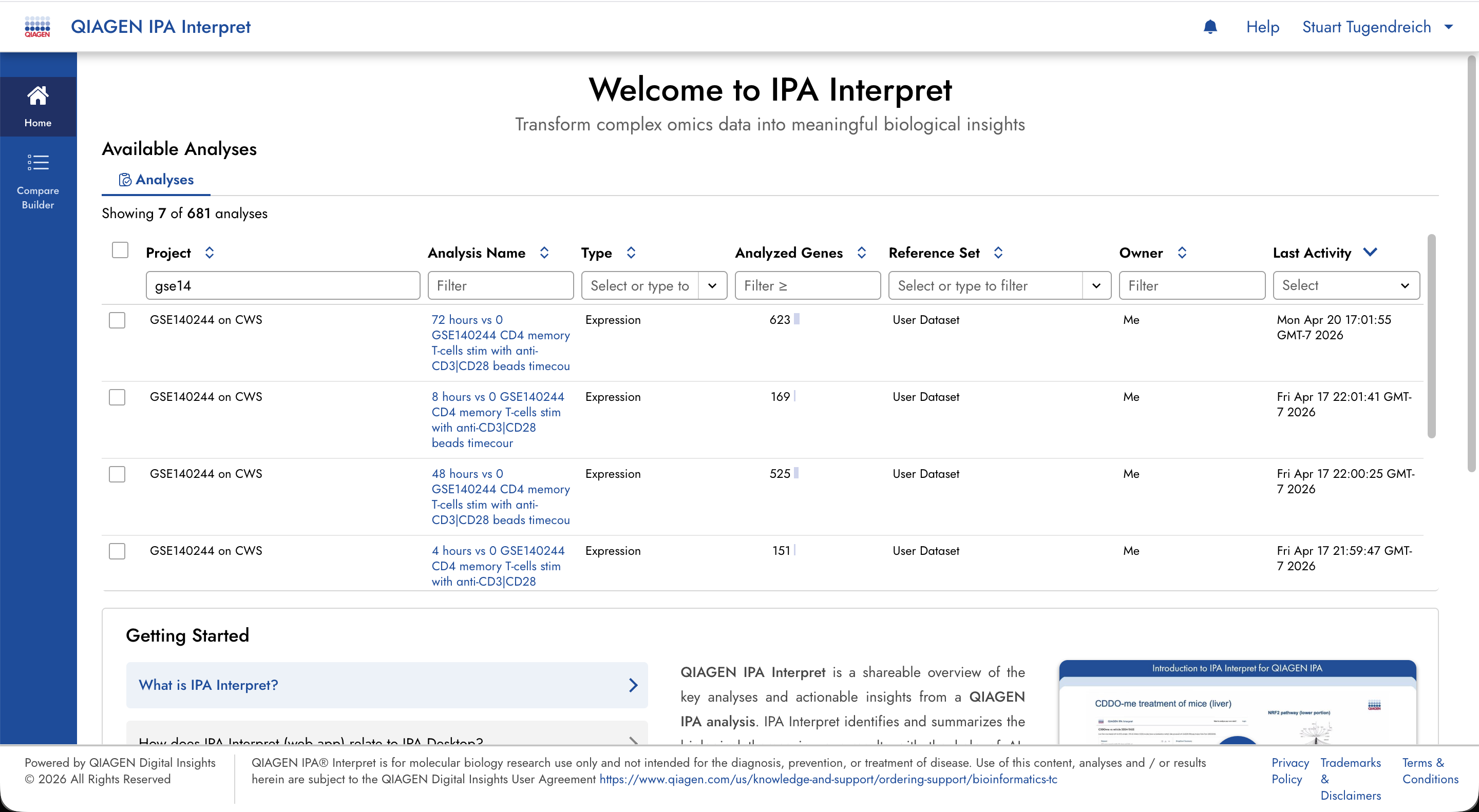Click the Analyzed Genes filter field
Screen dimensions: 1479x812
(808, 286)
